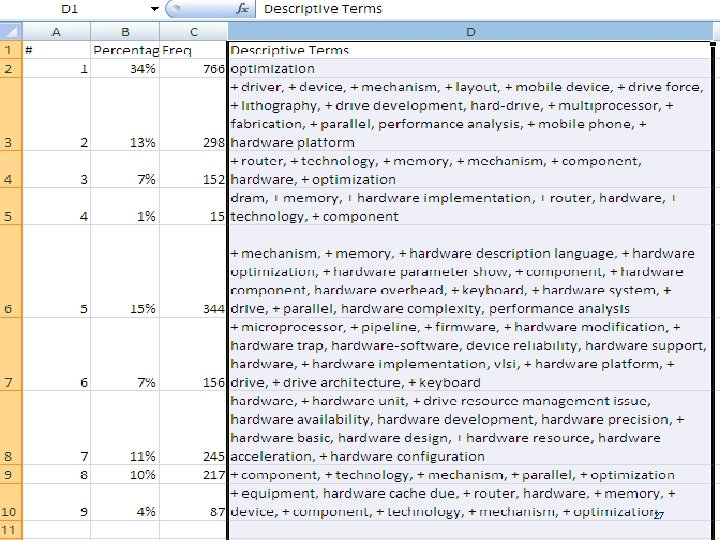Click the cell starting 'dram, + memory'
The height and width of the screenshot is (540, 720).
tap(470, 206)
